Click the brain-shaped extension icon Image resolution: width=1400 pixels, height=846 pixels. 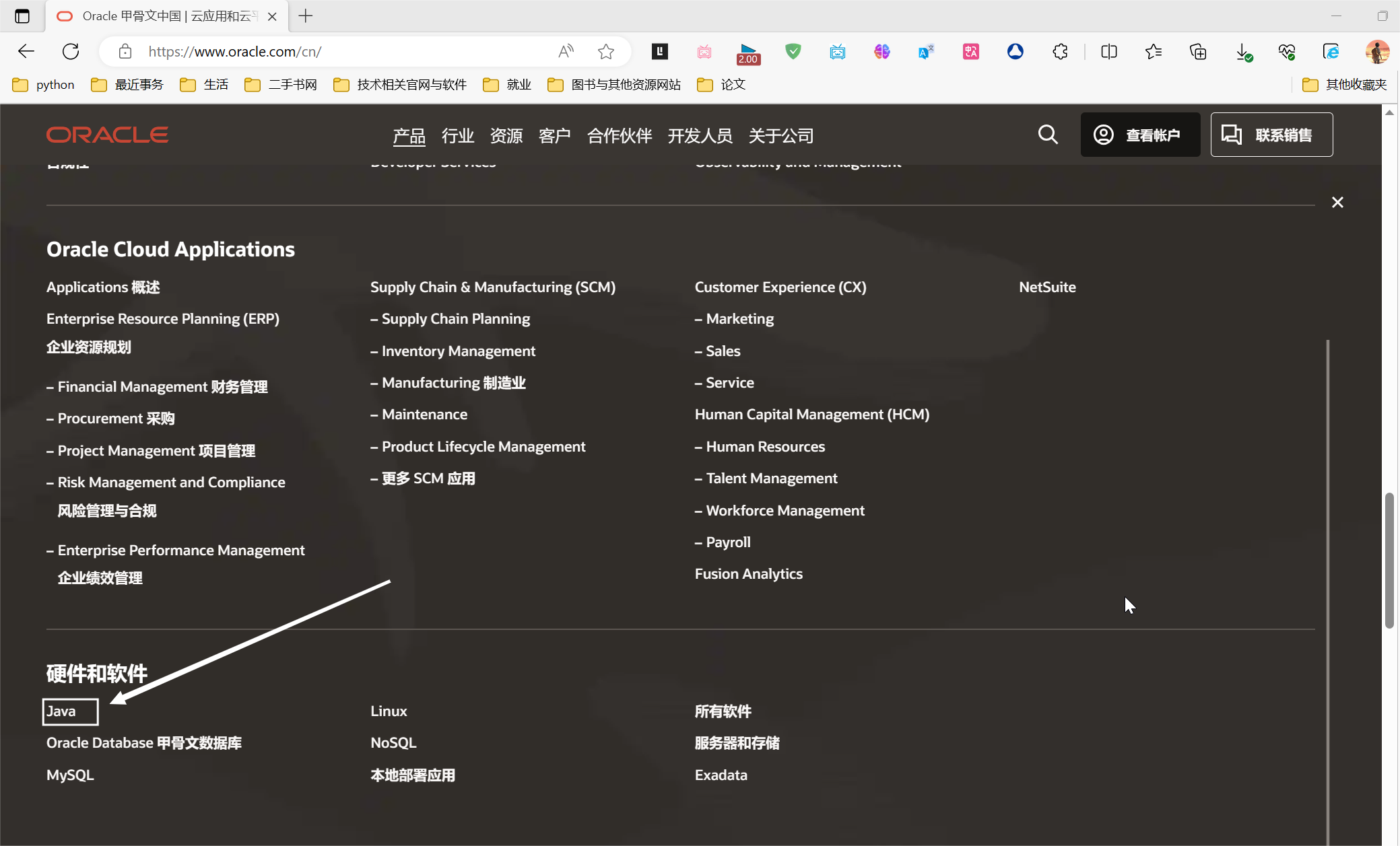(881, 51)
